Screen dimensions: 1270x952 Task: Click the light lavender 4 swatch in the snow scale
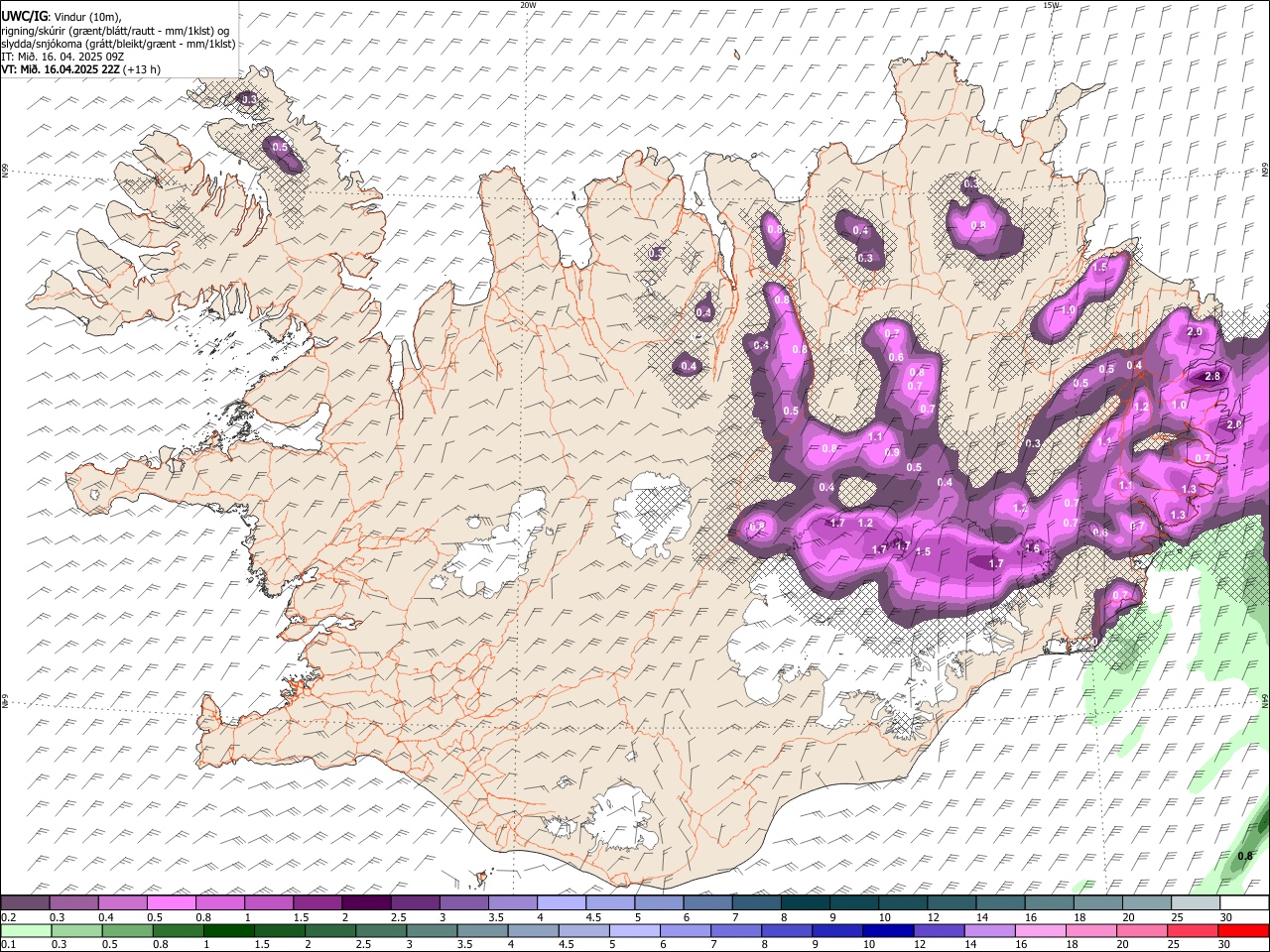point(562,903)
